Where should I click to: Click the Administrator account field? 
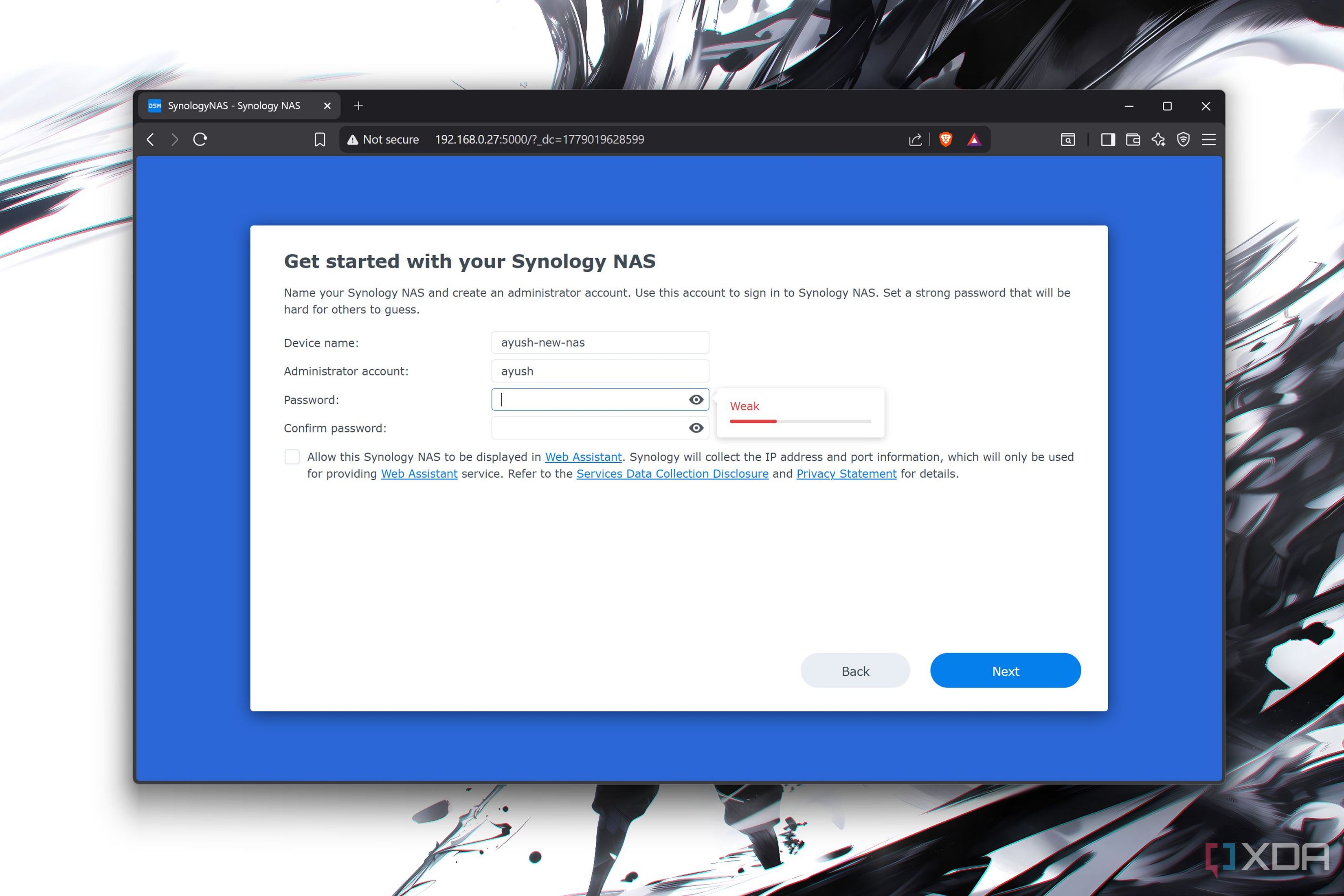click(600, 371)
